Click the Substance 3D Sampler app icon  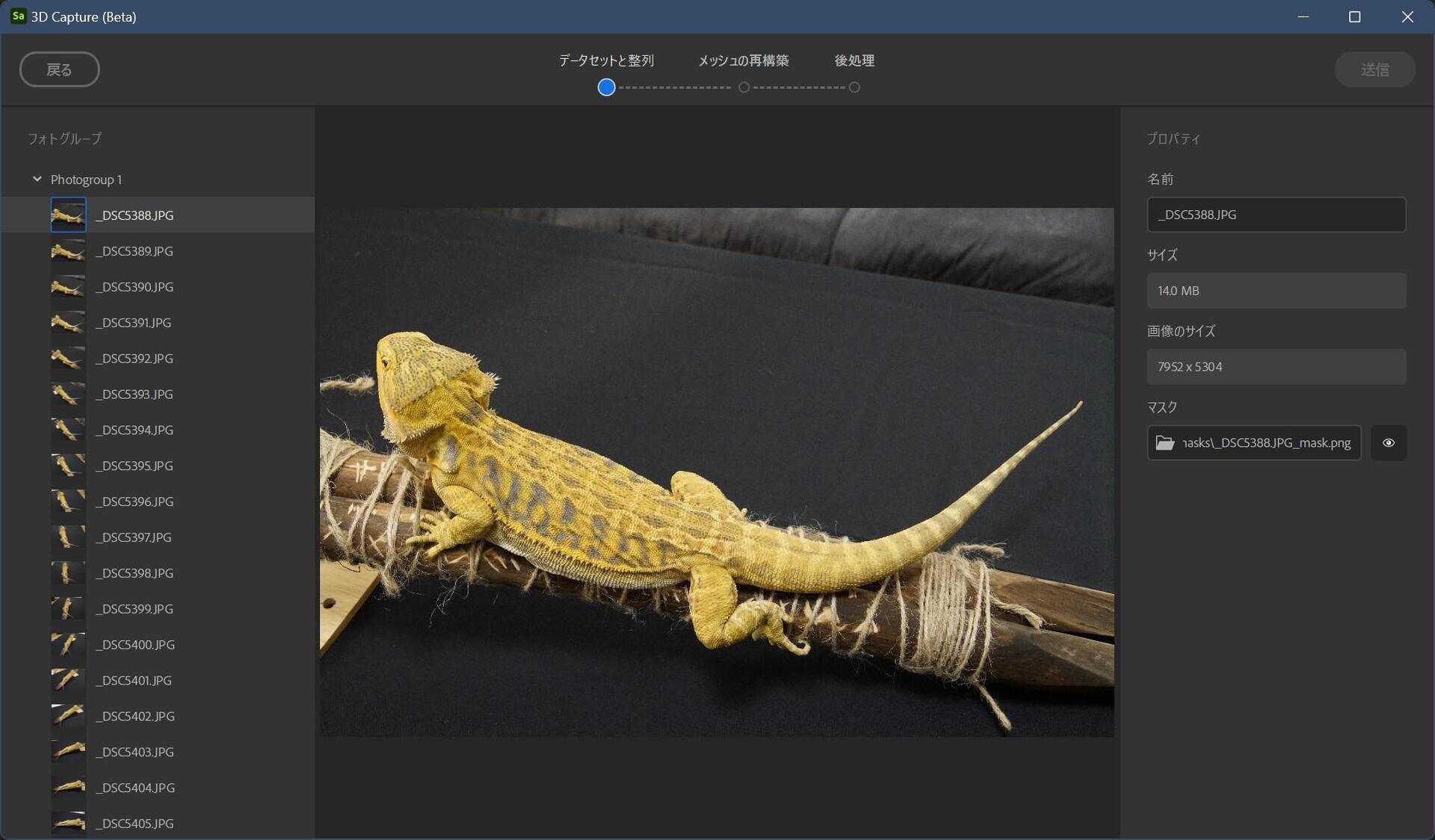(18, 16)
